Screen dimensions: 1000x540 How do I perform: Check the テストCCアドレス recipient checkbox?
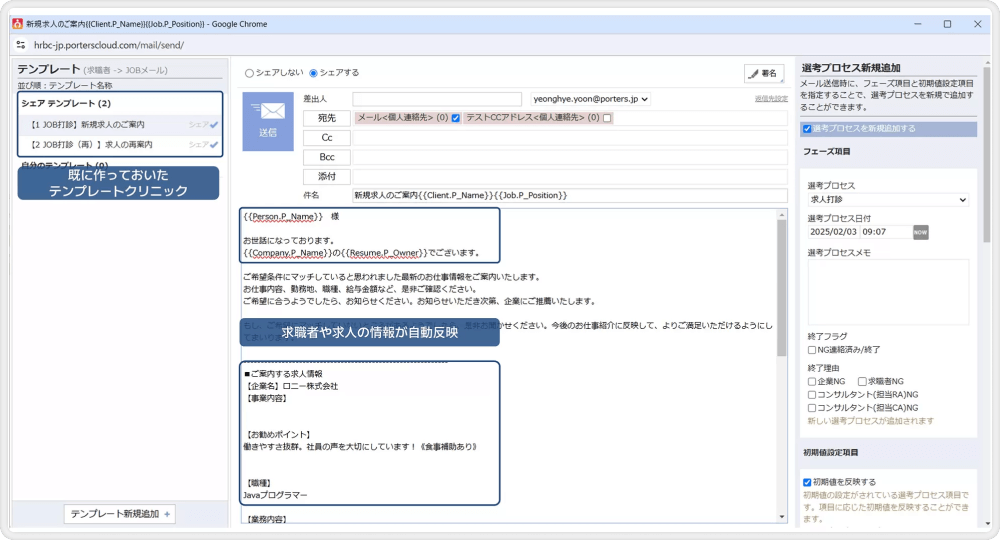(607, 118)
